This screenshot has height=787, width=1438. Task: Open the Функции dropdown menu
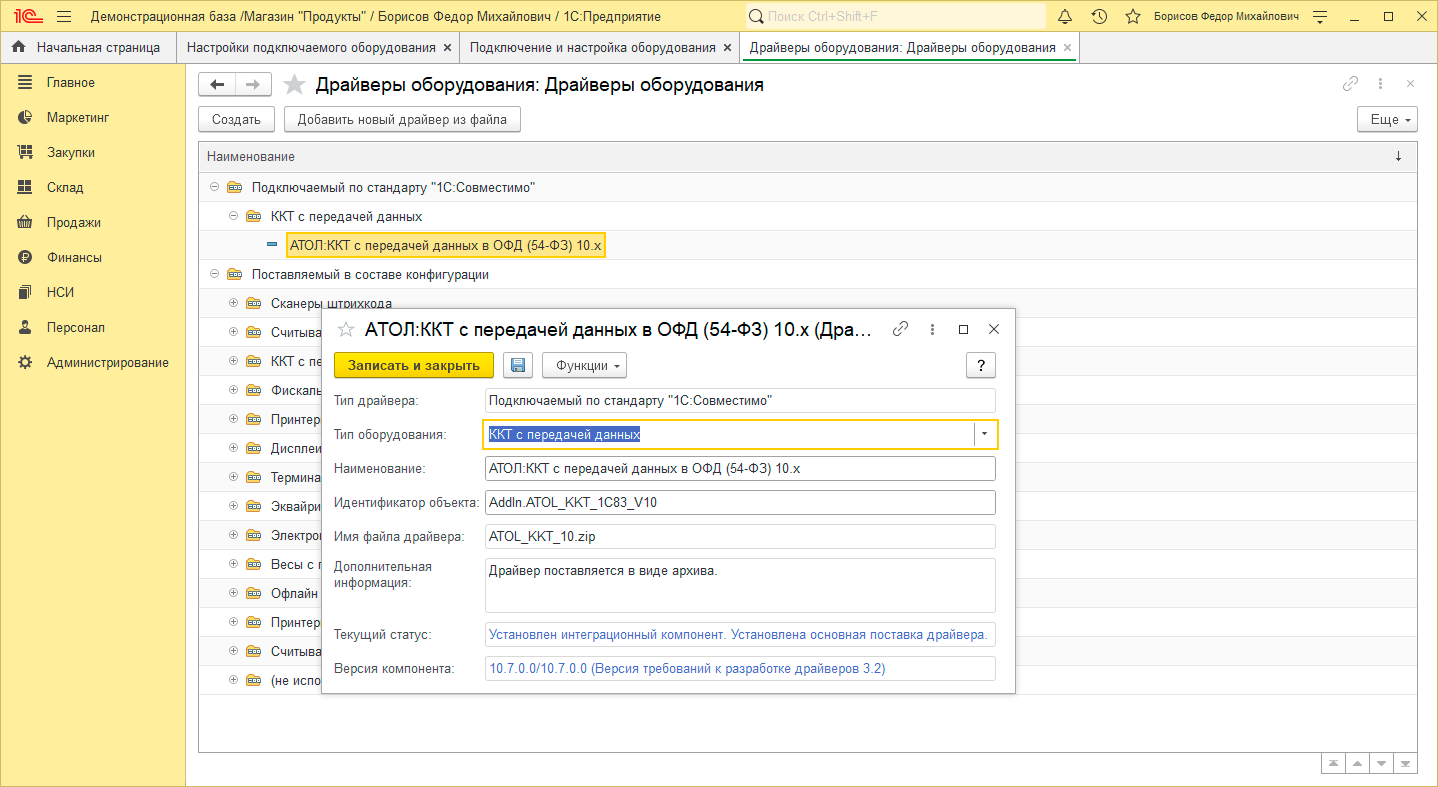tap(584, 365)
